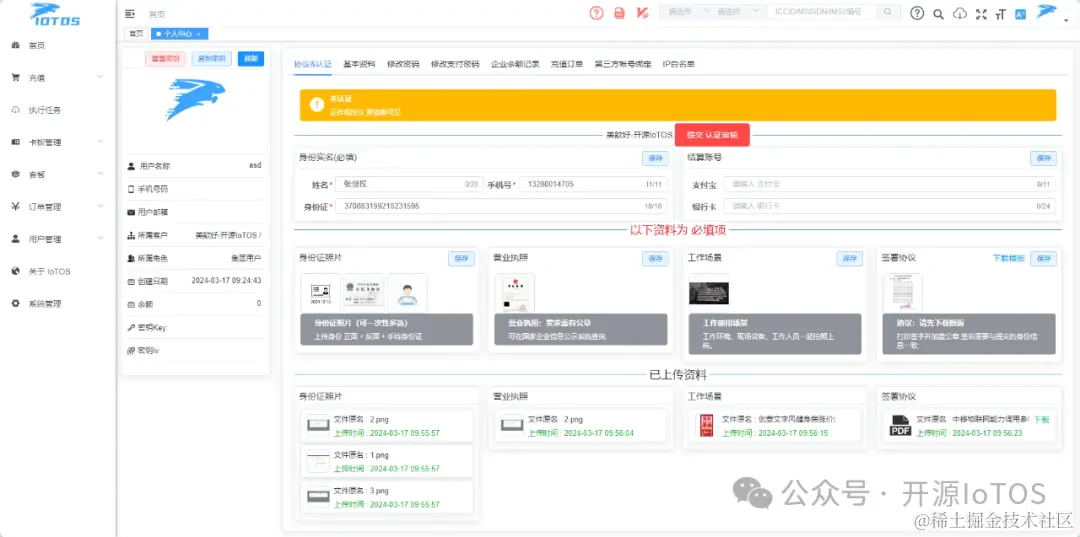Open the 营业执照 license thumbnail
The width and height of the screenshot is (1080, 537).
click(515, 293)
